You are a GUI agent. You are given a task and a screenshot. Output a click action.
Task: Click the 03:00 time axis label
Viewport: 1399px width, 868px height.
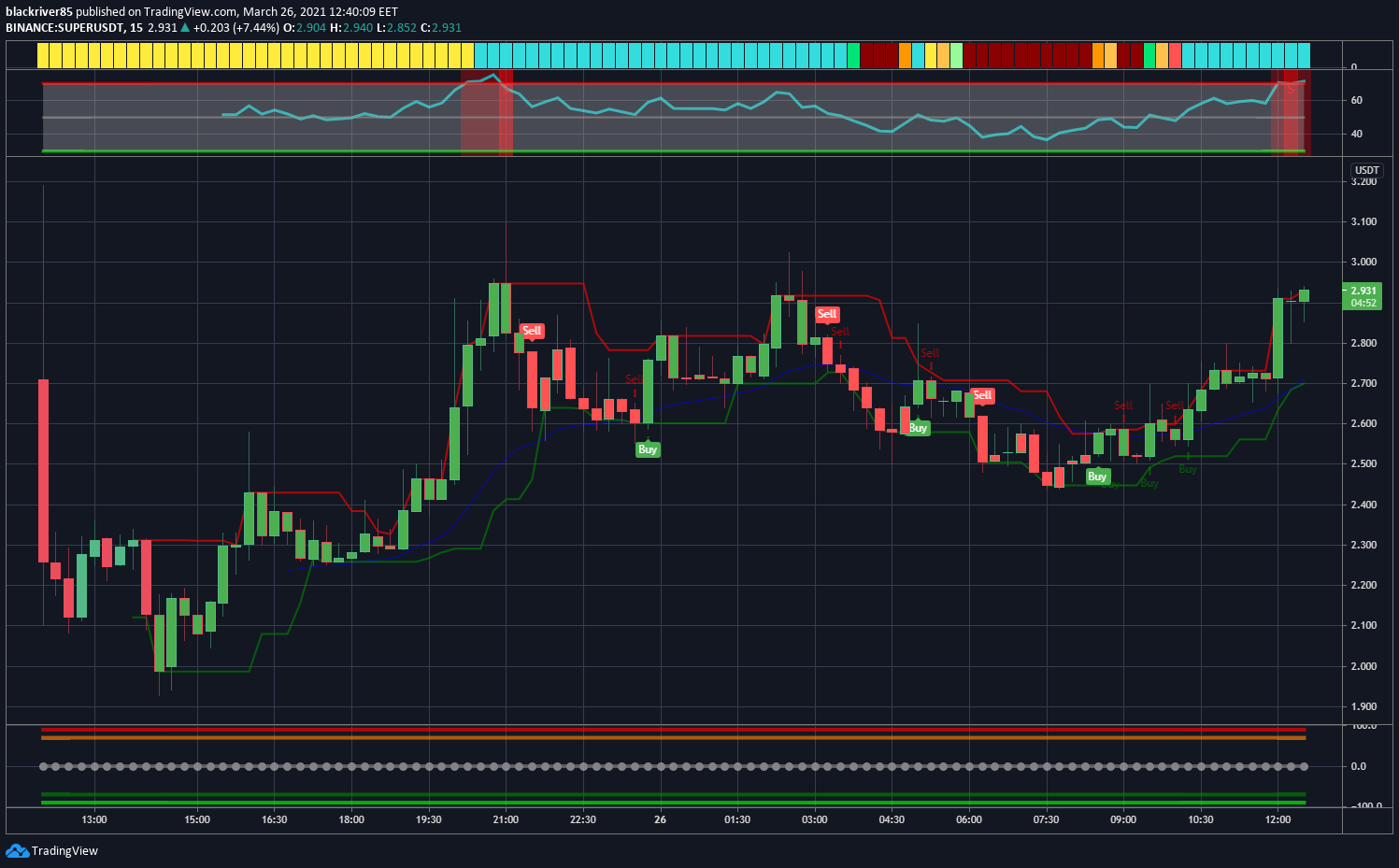pos(815,819)
